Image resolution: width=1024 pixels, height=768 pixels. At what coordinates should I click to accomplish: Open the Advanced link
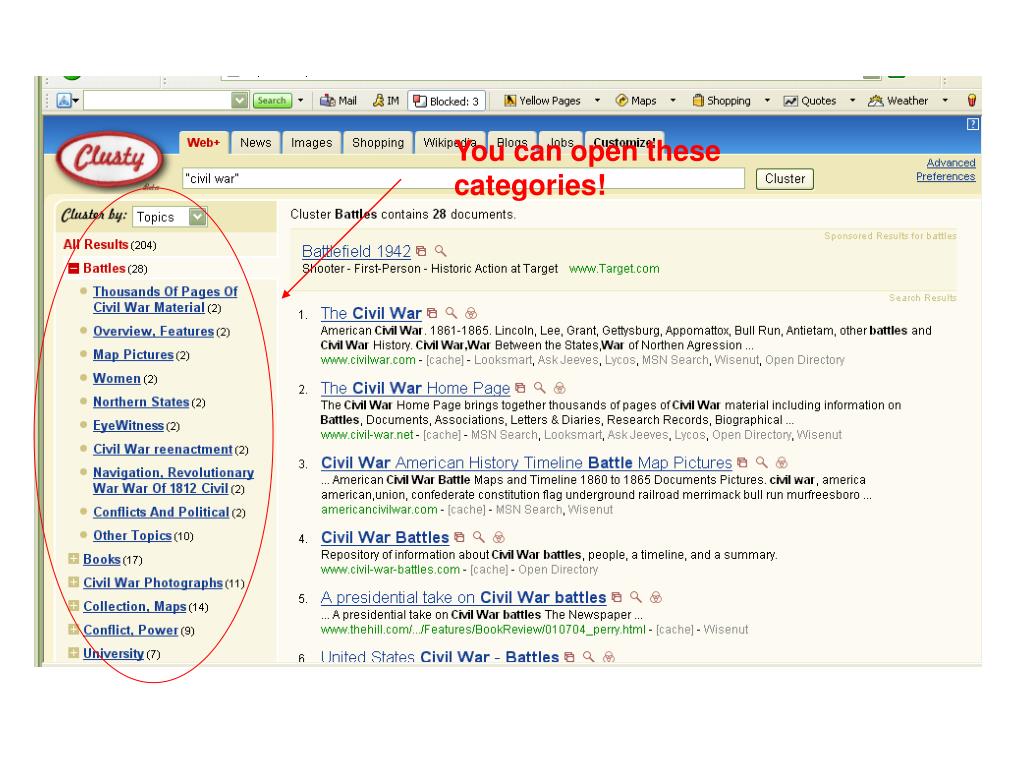pos(950,163)
